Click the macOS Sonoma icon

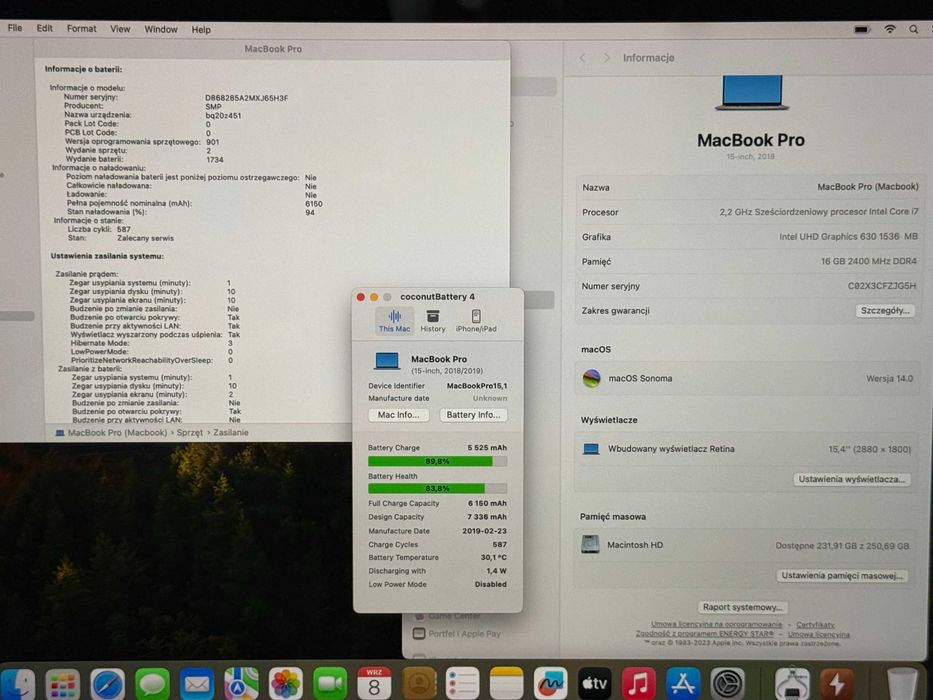point(591,378)
